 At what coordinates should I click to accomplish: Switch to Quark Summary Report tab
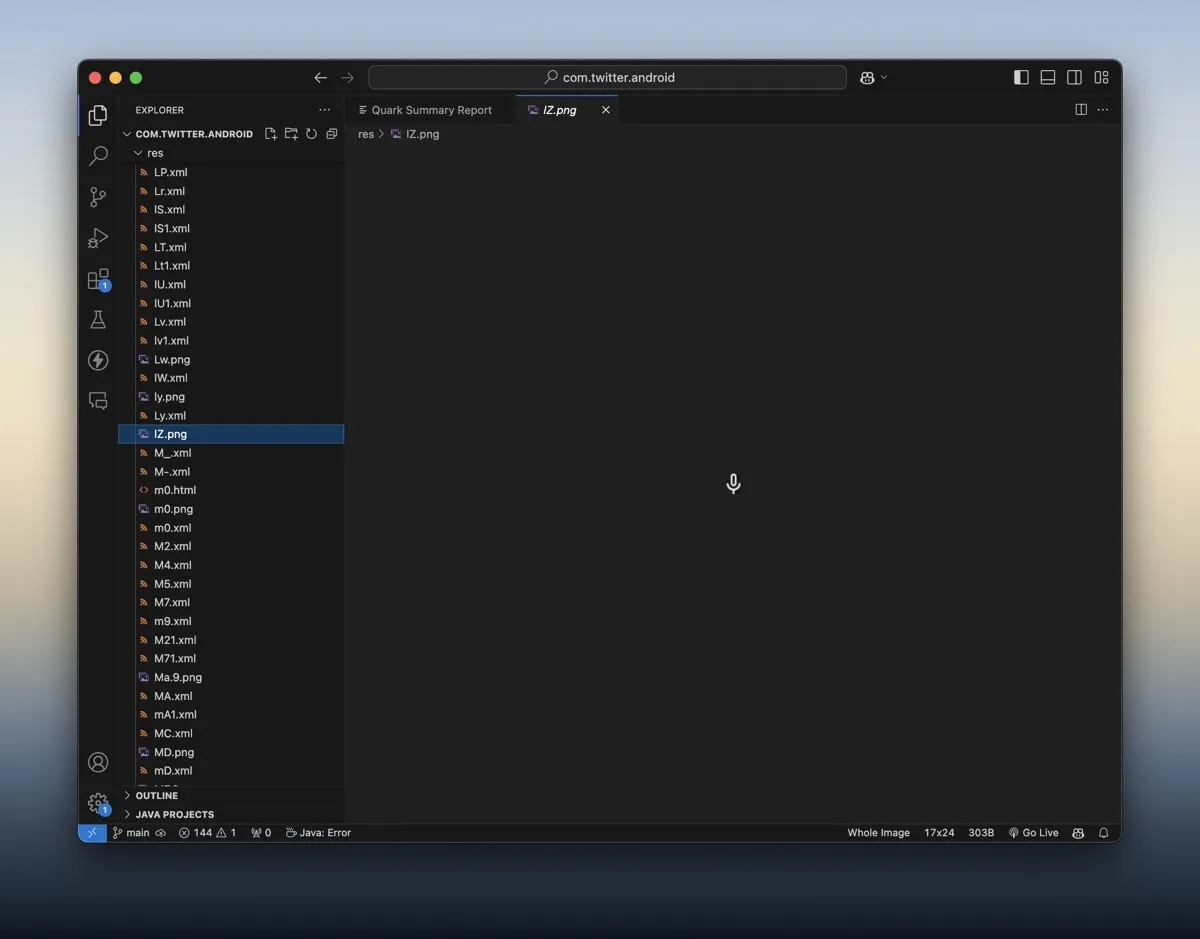(x=431, y=110)
